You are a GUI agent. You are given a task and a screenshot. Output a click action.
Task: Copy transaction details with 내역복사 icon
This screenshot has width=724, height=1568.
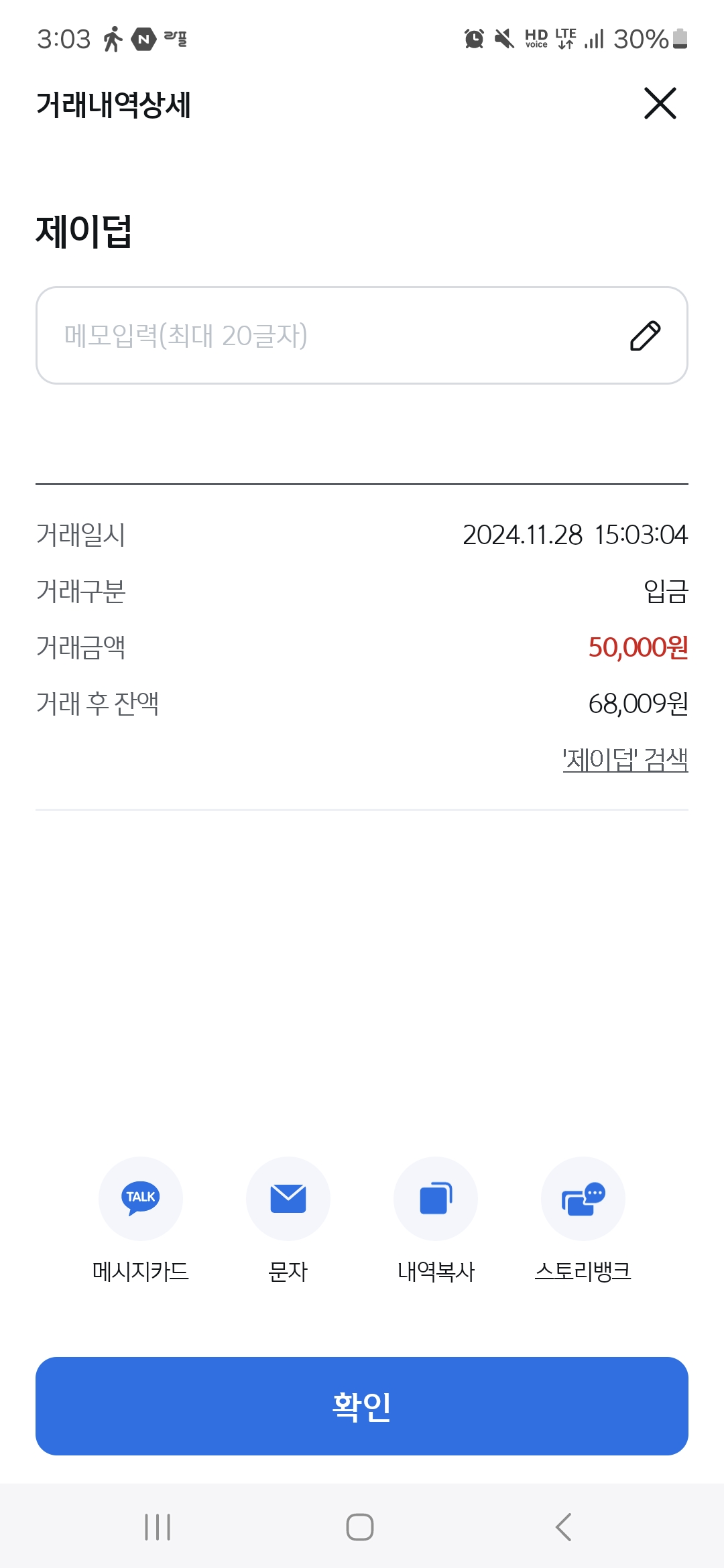tap(436, 1198)
